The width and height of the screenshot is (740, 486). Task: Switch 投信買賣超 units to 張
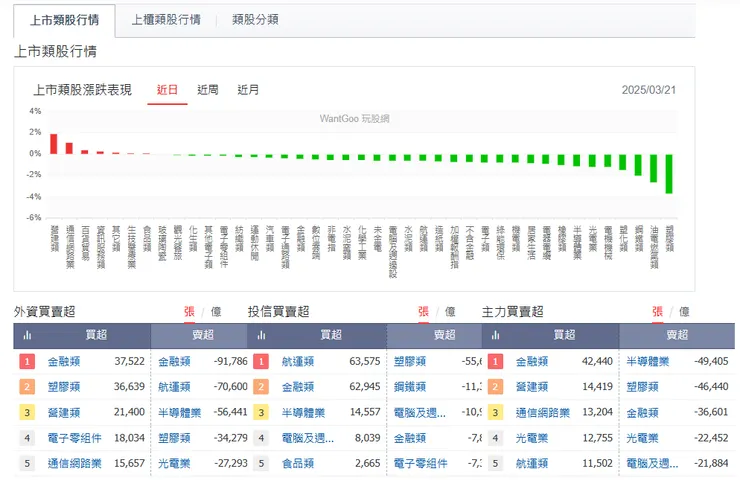[423, 311]
